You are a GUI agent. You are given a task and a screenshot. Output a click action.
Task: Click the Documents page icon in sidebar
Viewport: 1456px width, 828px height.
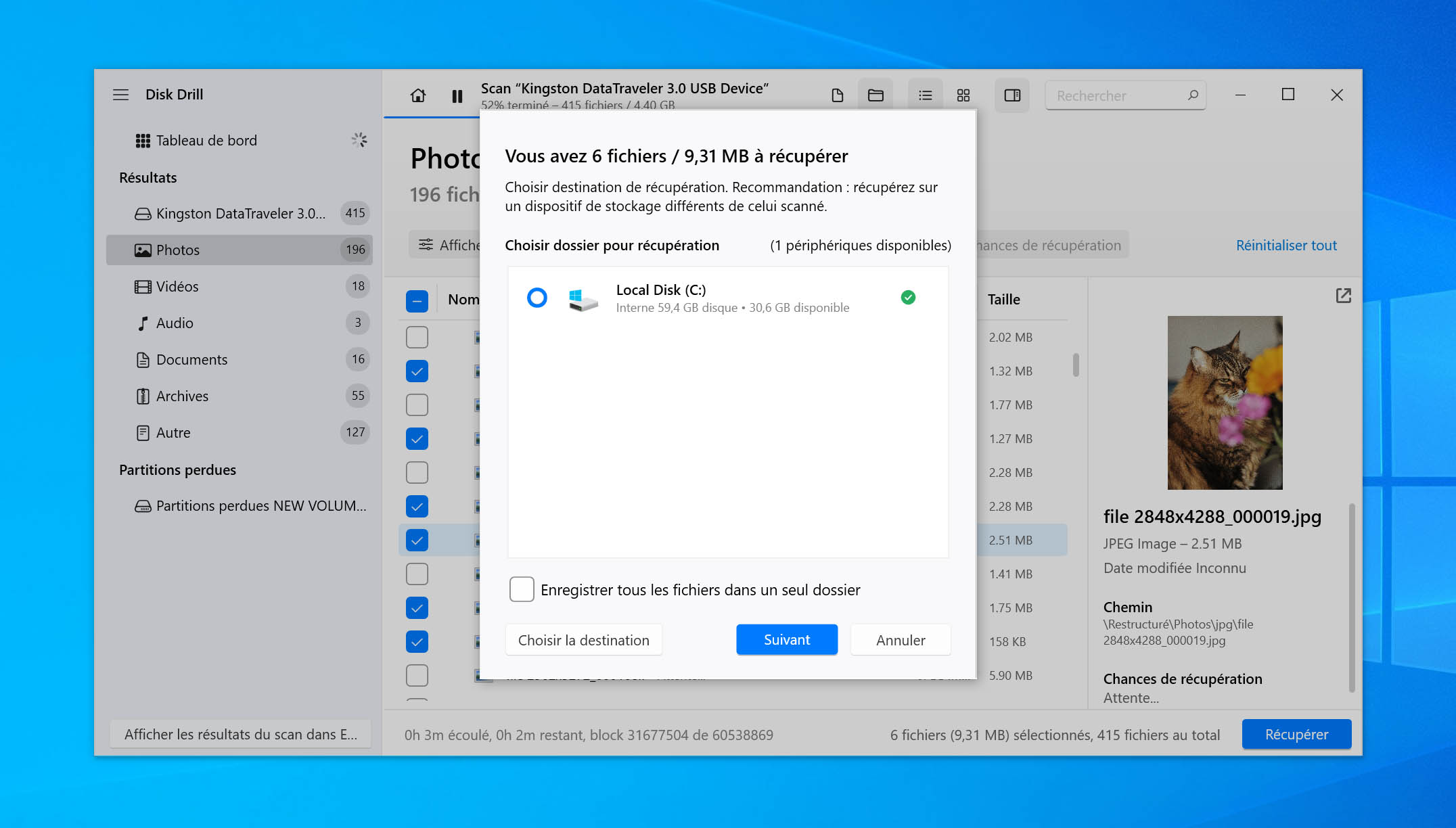143,360
